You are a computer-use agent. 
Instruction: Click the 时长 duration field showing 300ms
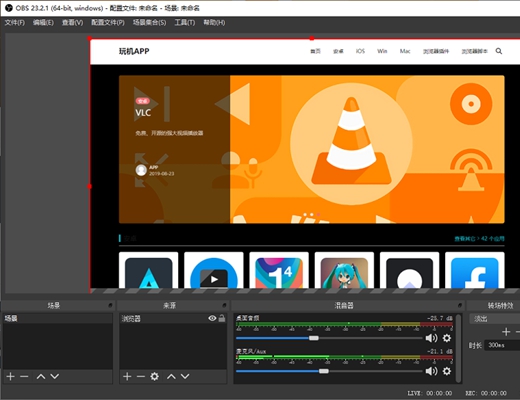(502, 345)
